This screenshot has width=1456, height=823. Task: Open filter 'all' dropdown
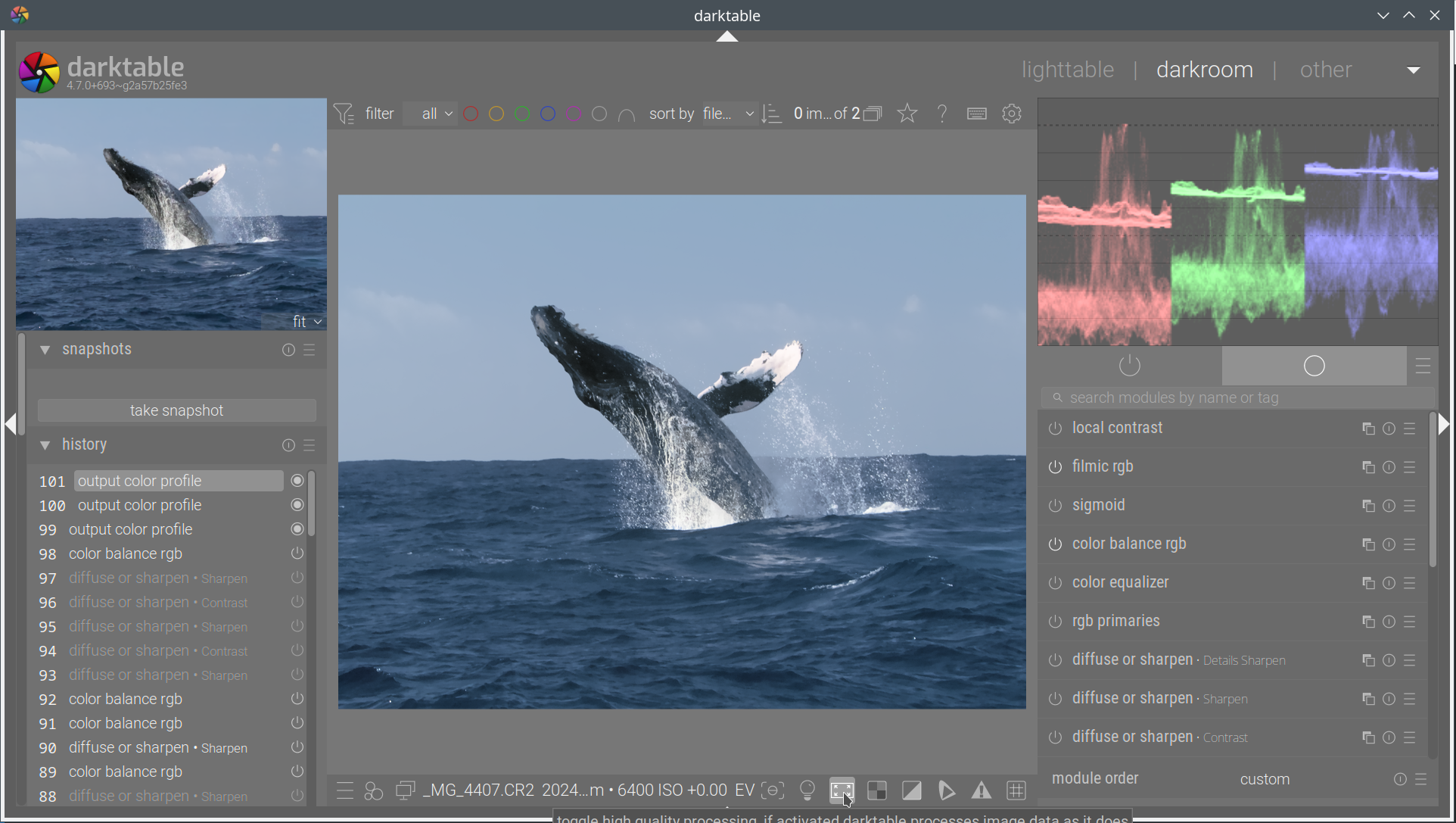pyautogui.click(x=431, y=114)
